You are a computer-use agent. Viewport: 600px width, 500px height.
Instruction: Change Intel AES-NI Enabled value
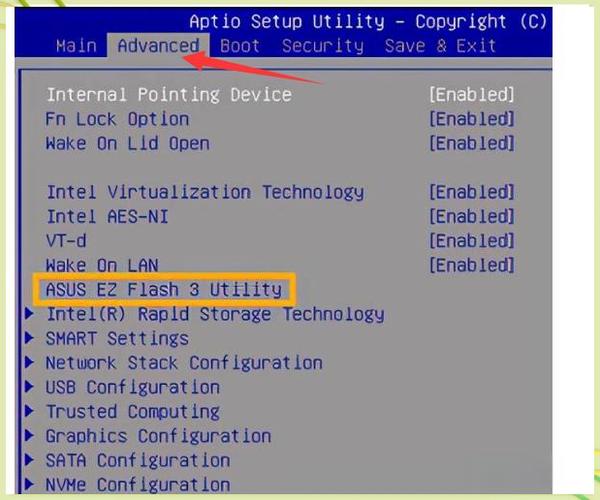pos(471,216)
